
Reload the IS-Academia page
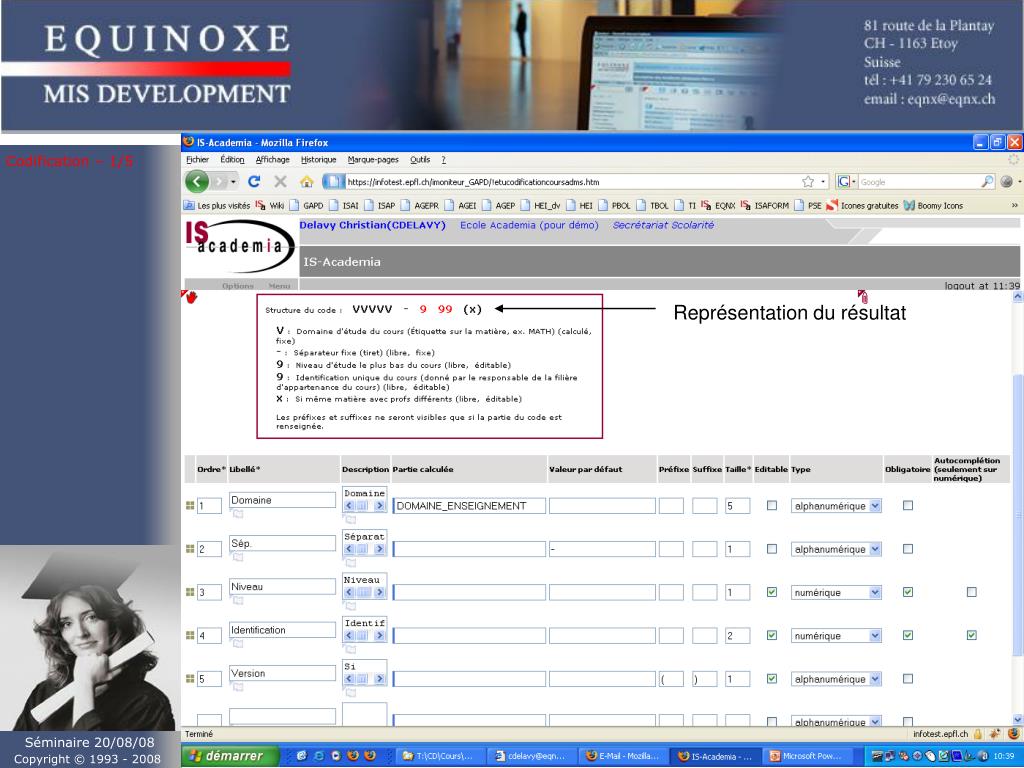point(254,182)
